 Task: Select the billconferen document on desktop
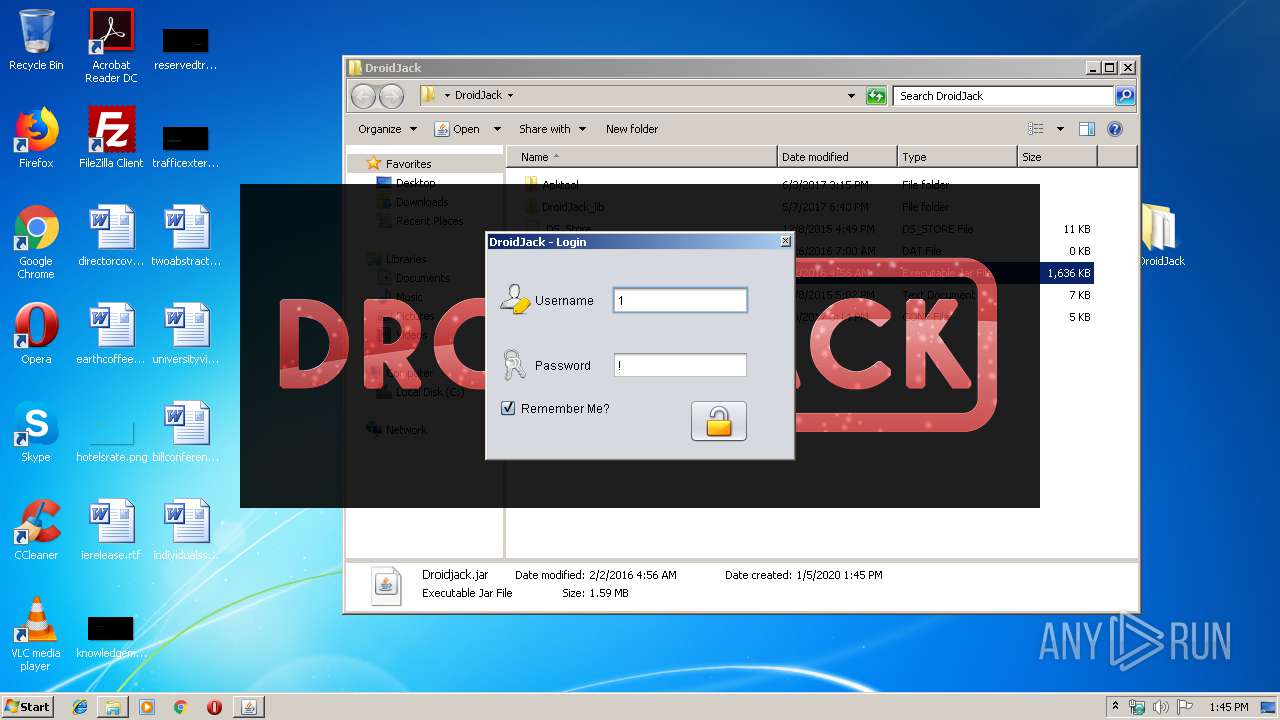(x=186, y=432)
